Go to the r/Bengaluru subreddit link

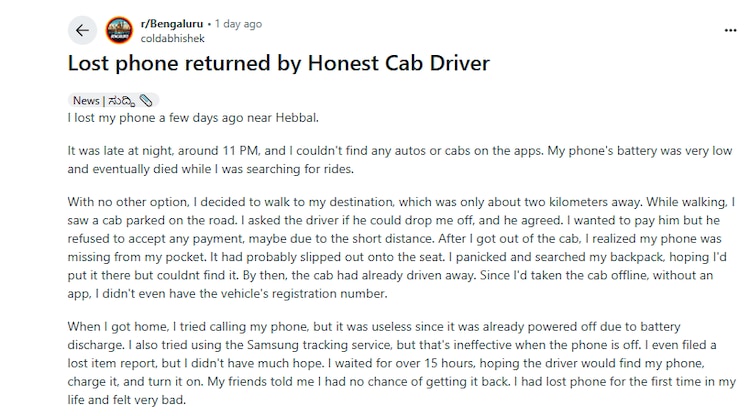pyautogui.click(x=172, y=23)
